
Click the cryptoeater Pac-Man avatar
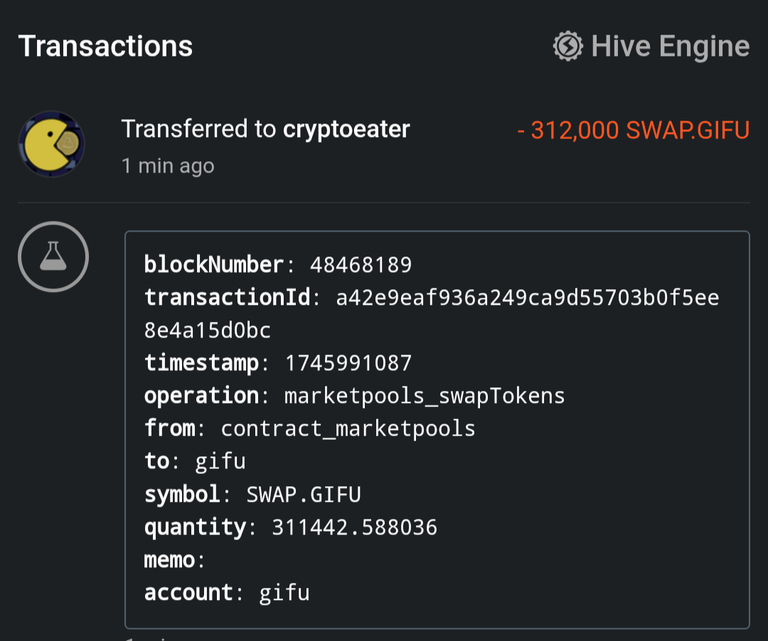pyautogui.click(x=51, y=144)
